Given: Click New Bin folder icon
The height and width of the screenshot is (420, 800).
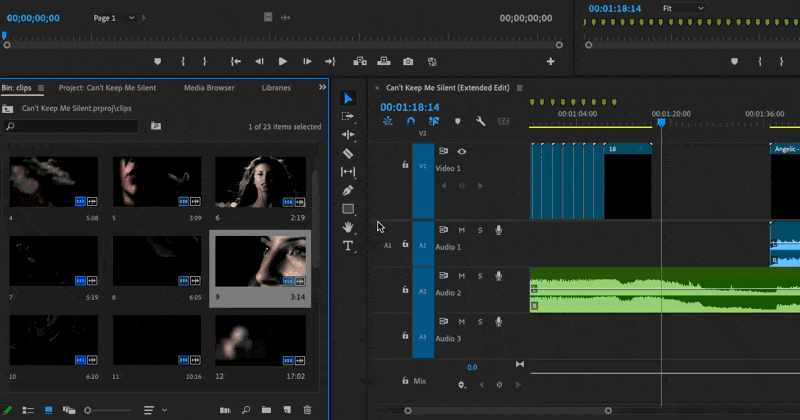Looking at the screenshot, I should [x=266, y=410].
